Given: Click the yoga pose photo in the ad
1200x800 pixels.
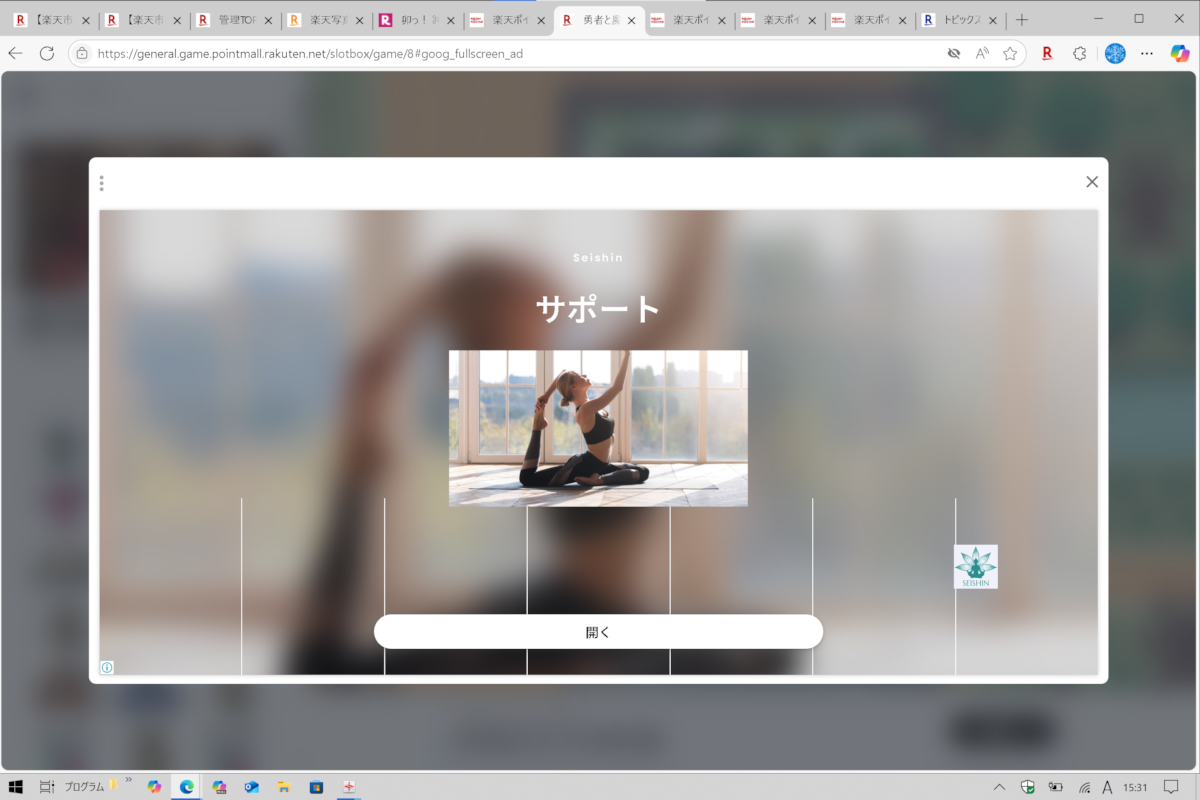Looking at the screenshot, I should [x=598, y=428].
